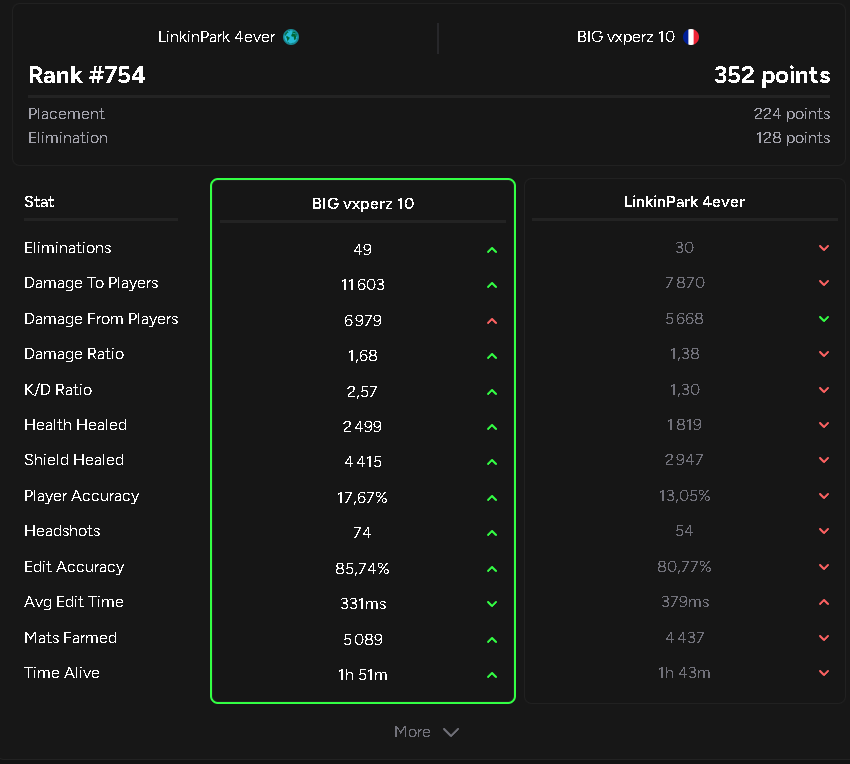Screen dimensions: 850x764
Task: Click red down arrow beside 7 870 damage
Action: 824,283
